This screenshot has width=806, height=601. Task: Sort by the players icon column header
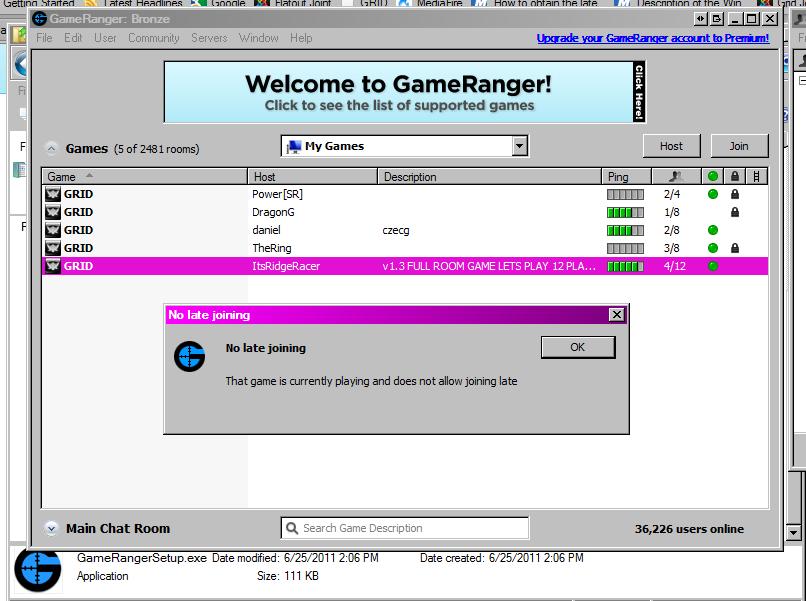(676, 177)
